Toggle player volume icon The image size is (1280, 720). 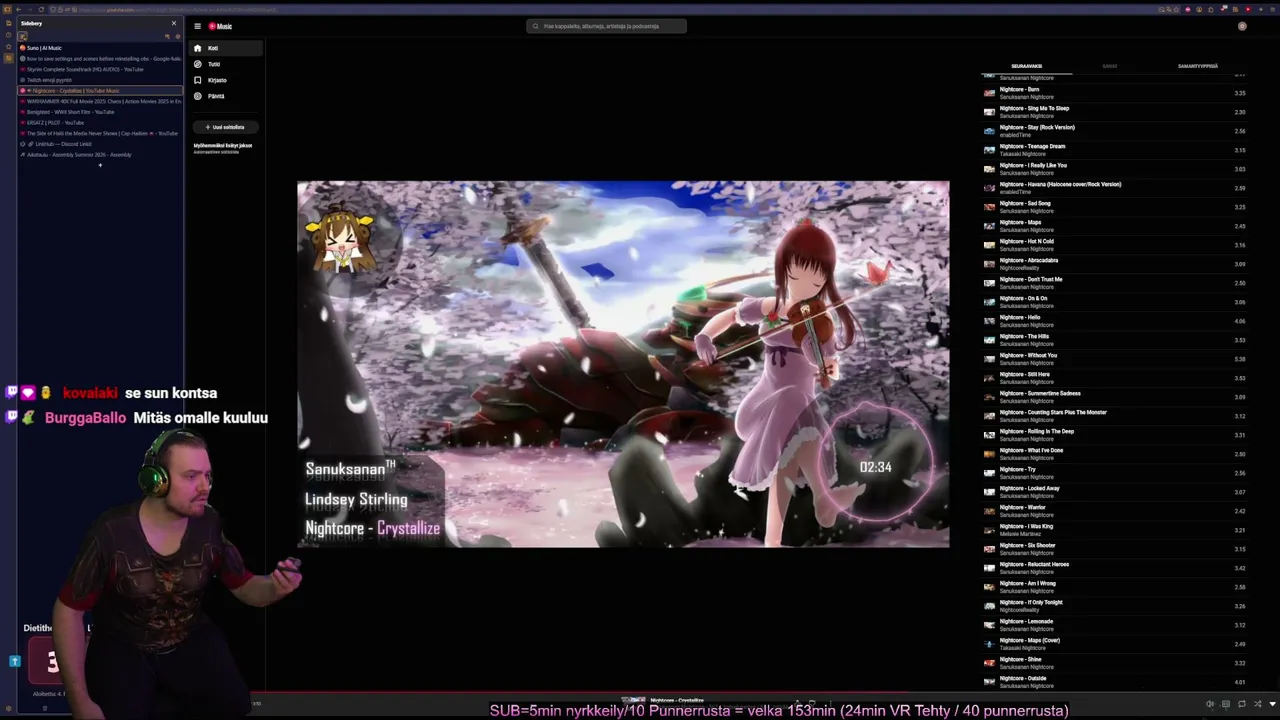(1210, 704)
